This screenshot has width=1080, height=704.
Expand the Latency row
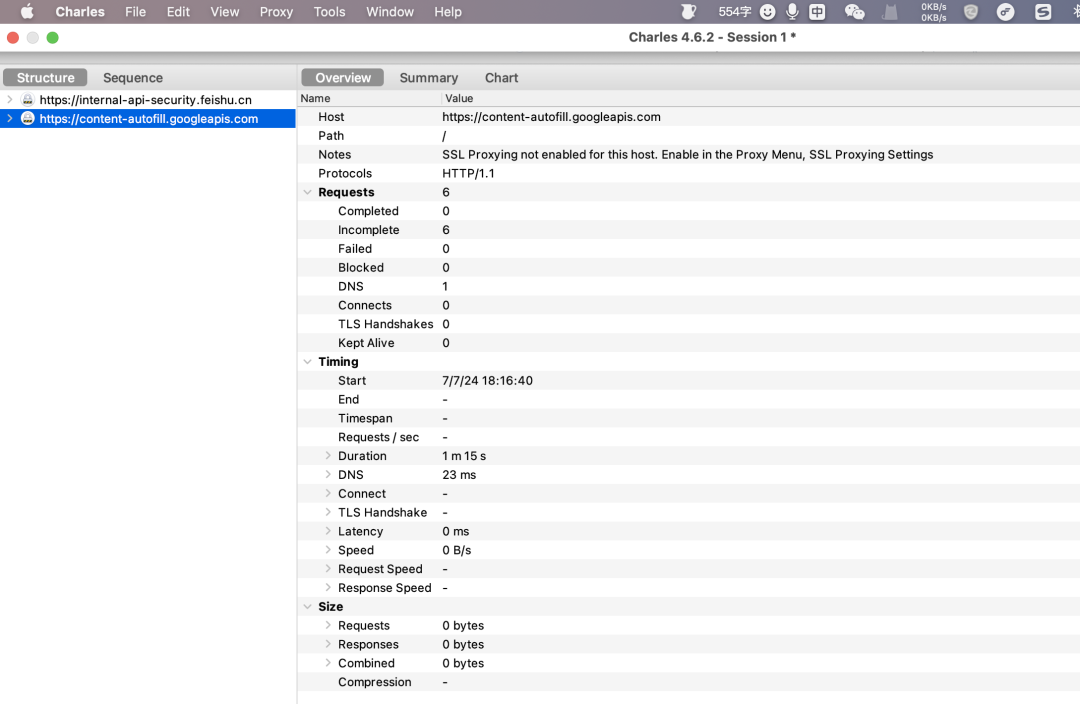328,530
